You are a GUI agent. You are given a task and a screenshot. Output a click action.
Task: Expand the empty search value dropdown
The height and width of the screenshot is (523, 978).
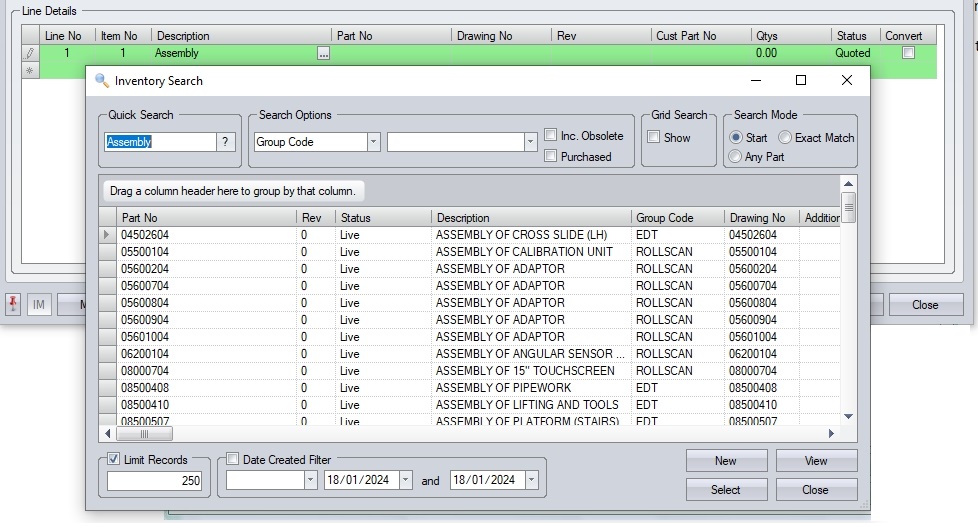(530, 142)
